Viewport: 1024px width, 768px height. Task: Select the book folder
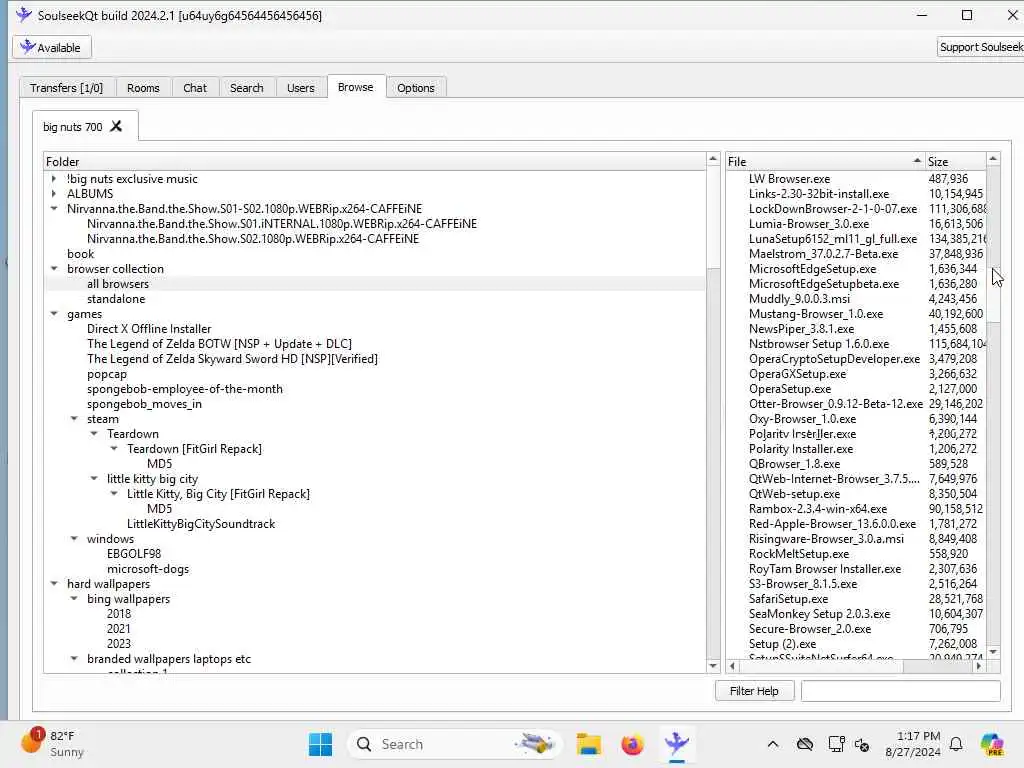click(80, 253)
